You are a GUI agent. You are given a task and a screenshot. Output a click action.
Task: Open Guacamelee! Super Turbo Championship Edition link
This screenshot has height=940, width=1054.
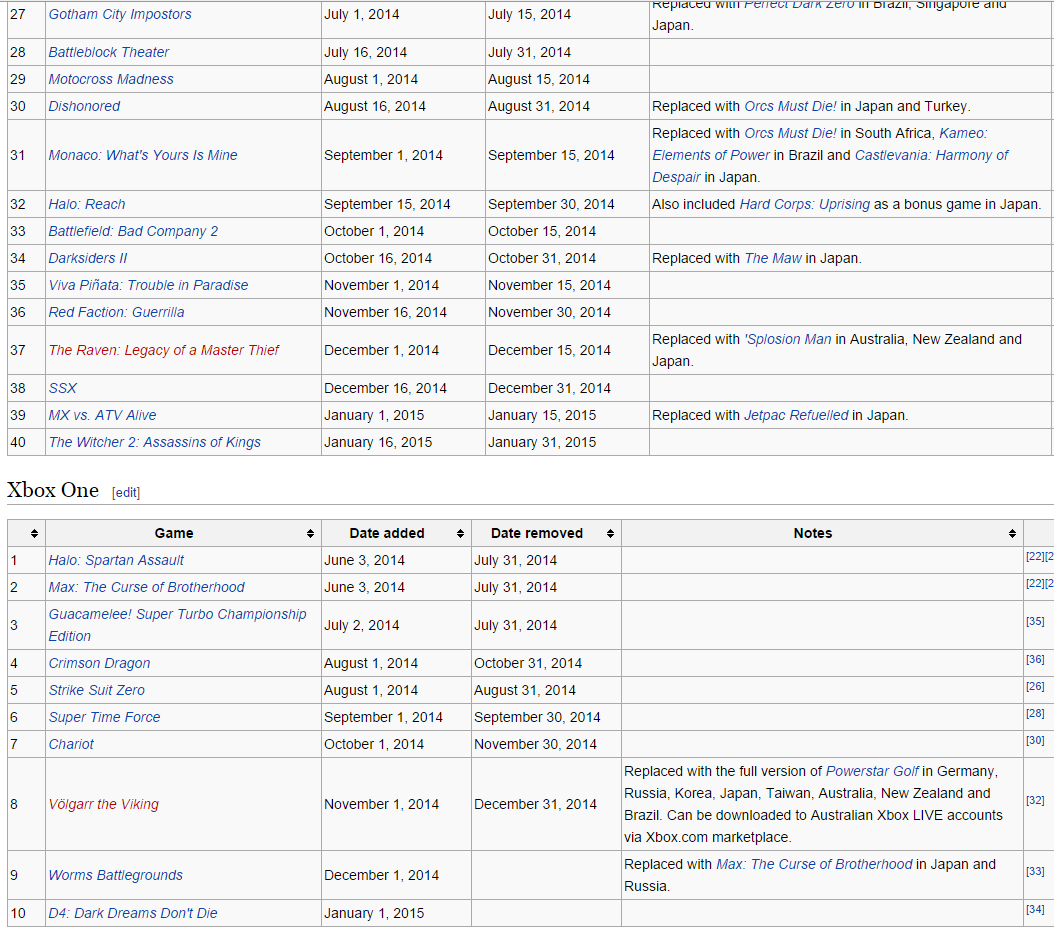(177, 625)
